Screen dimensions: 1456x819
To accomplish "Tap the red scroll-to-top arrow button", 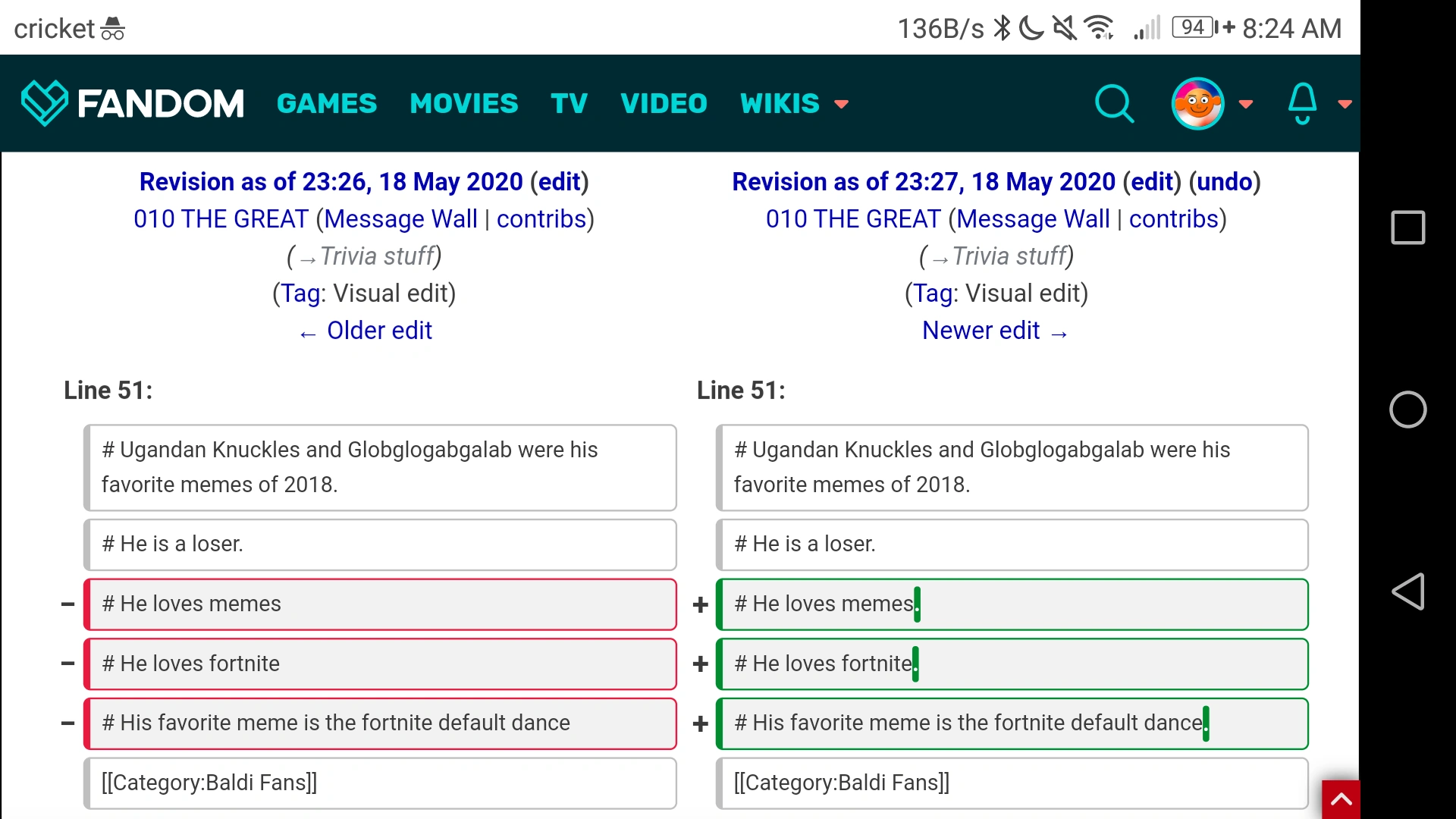I will (1341, 799).
